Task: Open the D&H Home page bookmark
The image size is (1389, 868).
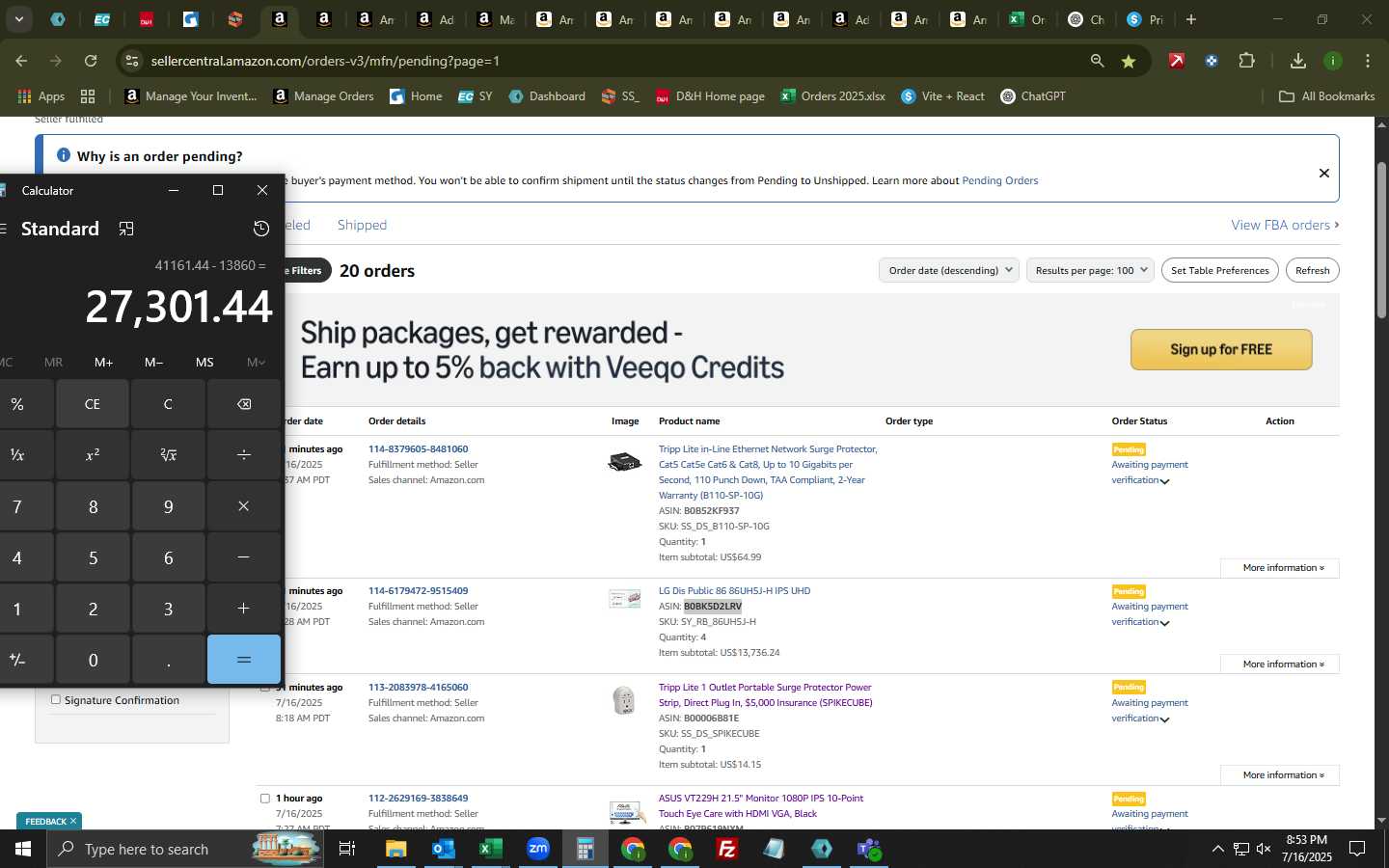Action: (710, 96)
